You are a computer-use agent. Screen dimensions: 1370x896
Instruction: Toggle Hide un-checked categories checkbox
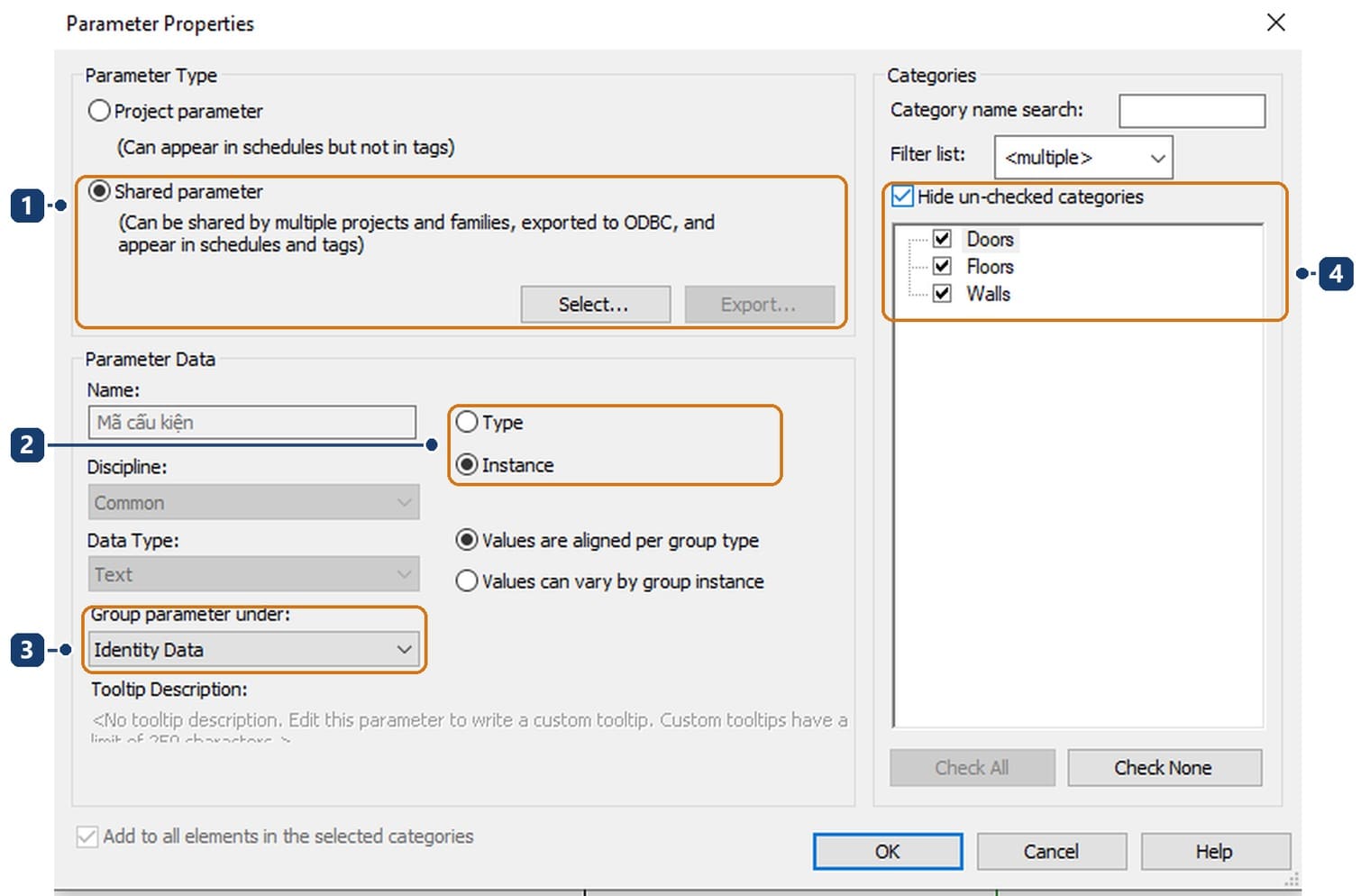(902, 197)
